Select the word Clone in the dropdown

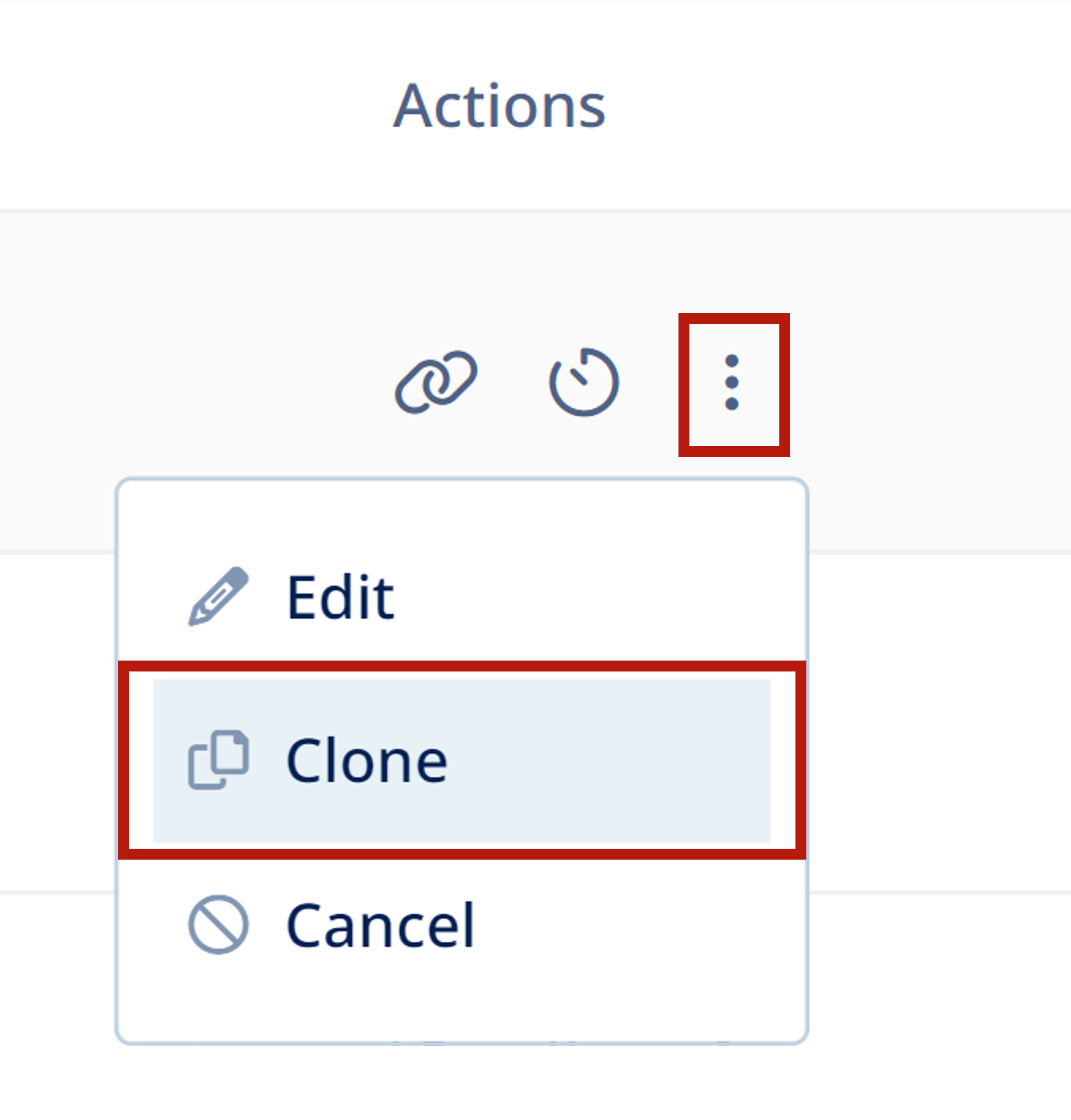click(x=367, y=760)
